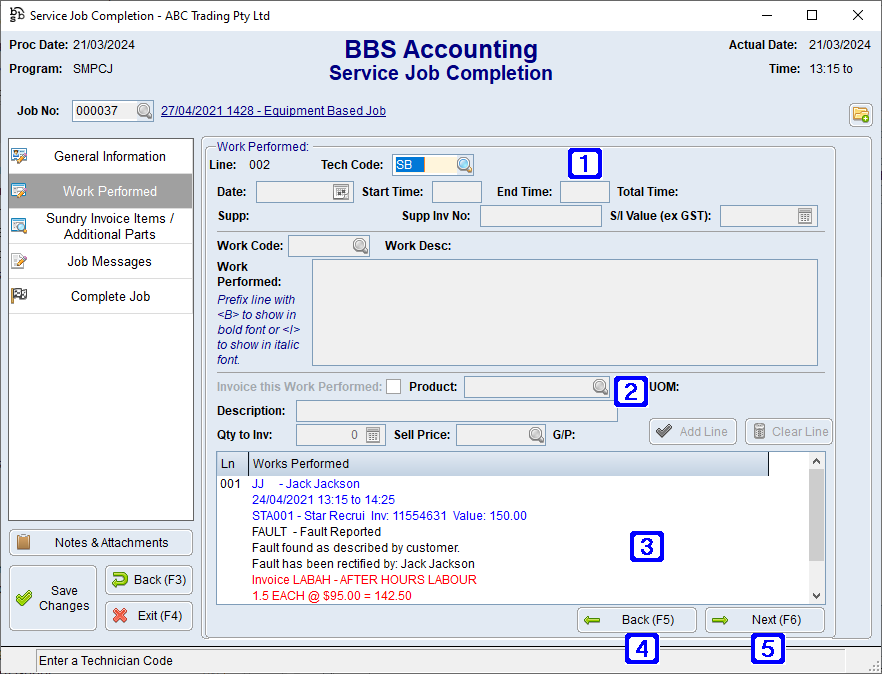This screenshot has height=674, width=882.
Task: Click Save Changes
Action: point(52,598)
